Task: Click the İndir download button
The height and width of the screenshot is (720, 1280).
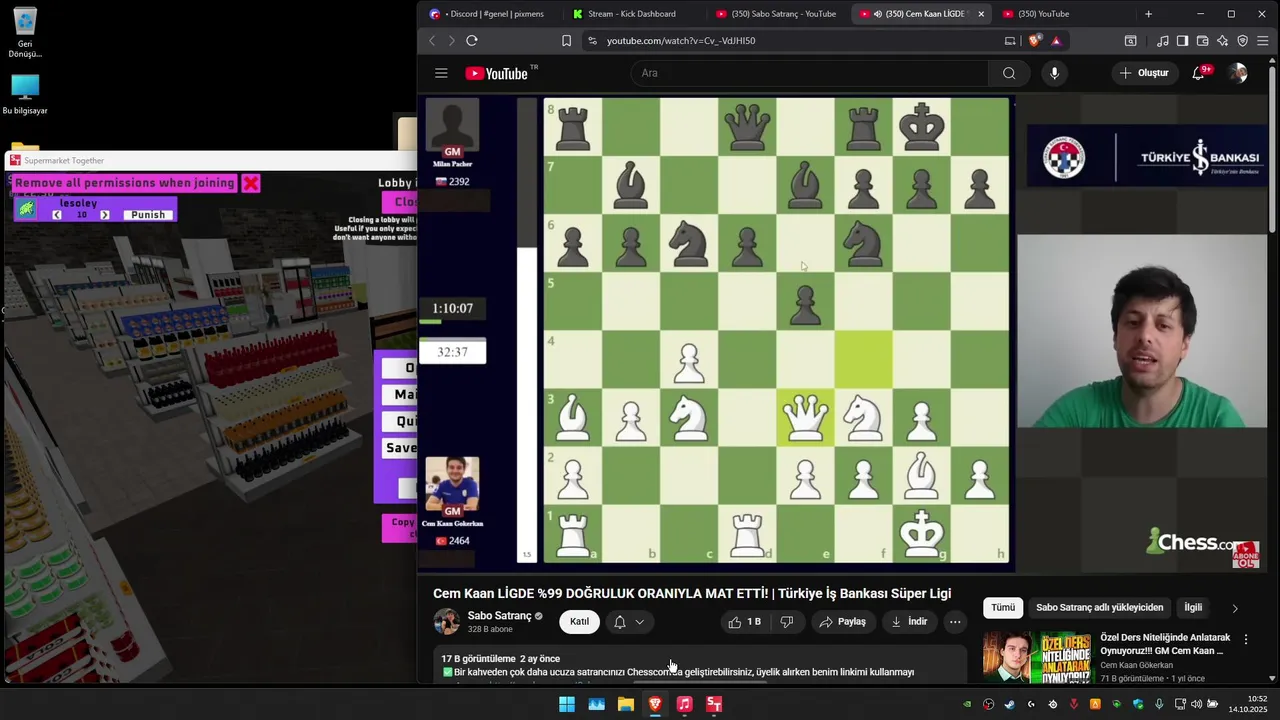Action: (x=909, y=622)
